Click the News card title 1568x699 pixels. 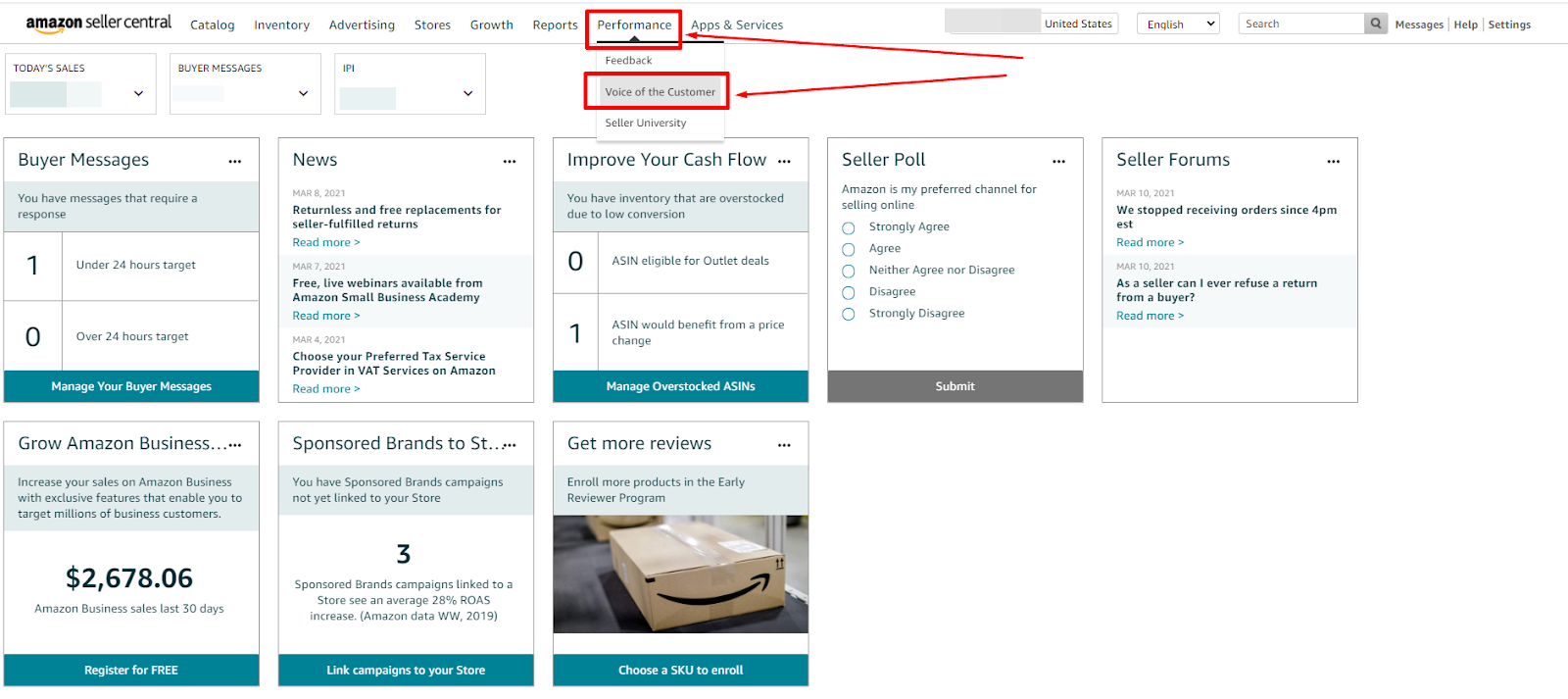pyautogui.click(x=315, y=160)
